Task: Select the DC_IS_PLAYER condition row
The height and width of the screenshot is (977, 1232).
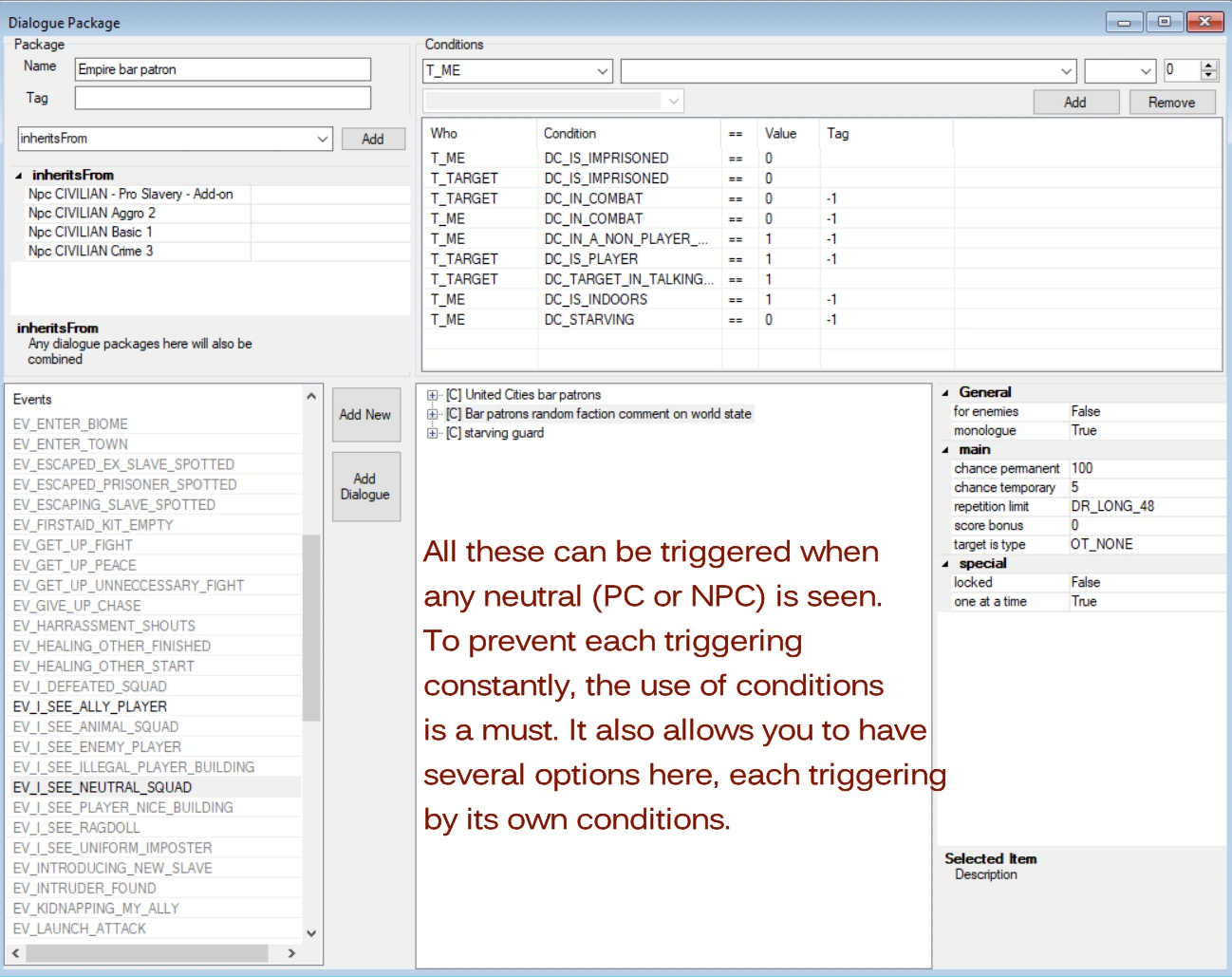Action: (x=822, y=259)
